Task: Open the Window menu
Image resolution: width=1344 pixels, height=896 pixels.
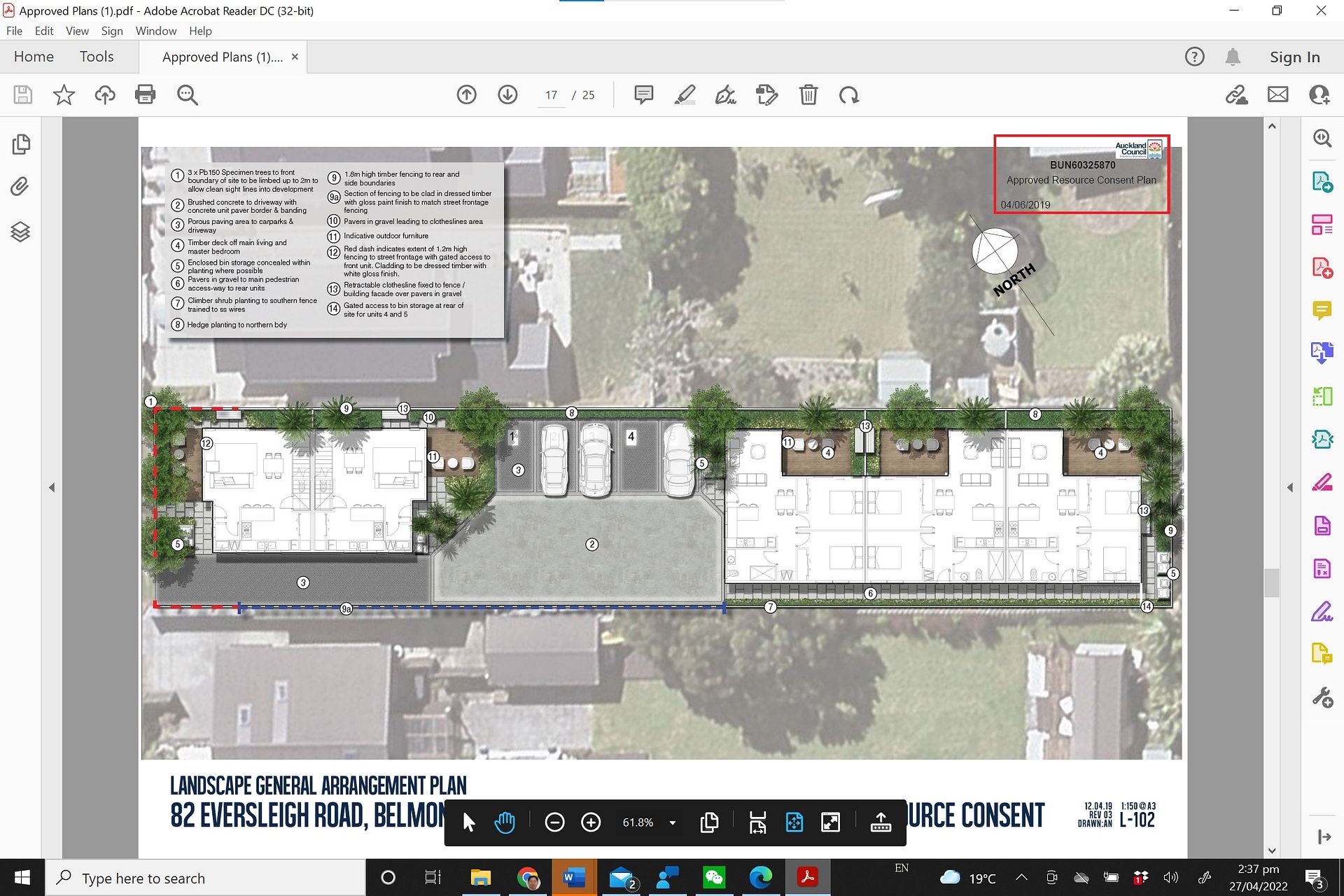Action: (155, 31)
